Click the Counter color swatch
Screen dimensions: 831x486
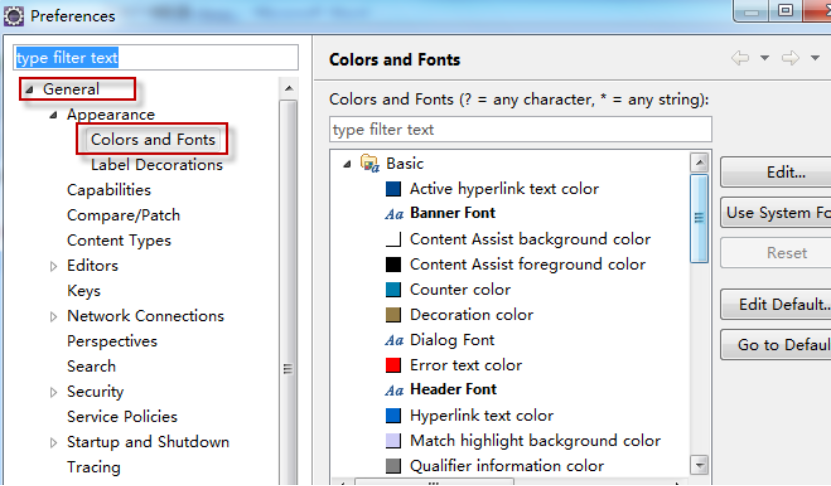[x=393, y=289]
